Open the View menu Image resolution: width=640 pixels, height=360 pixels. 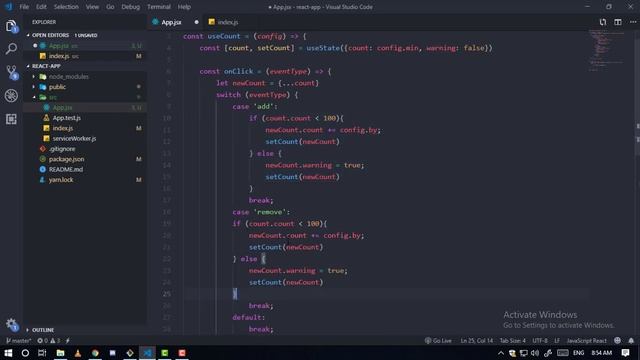(92, 7)
